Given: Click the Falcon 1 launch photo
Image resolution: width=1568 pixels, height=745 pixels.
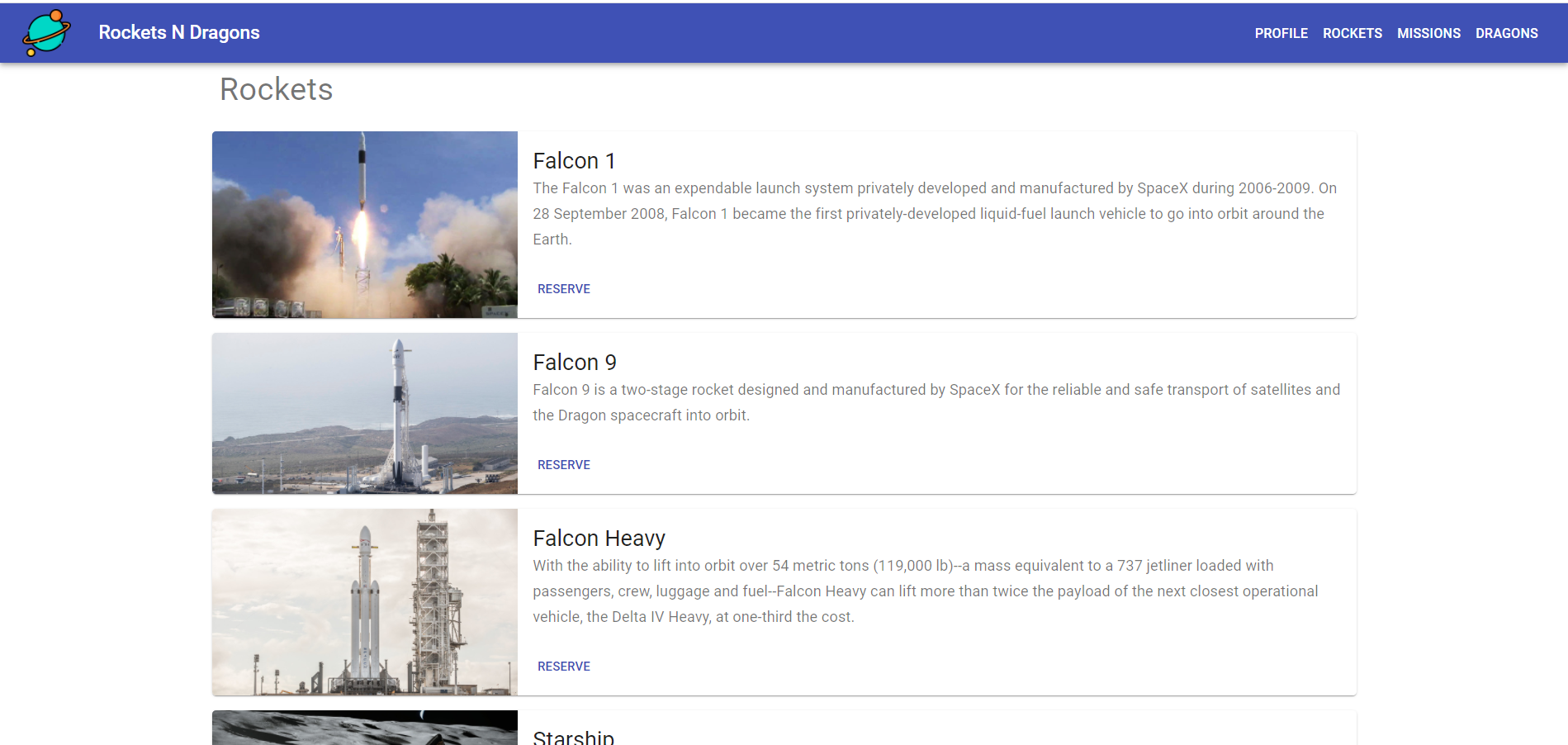Looking at the screenshot, I should click(x=365, y=225).
